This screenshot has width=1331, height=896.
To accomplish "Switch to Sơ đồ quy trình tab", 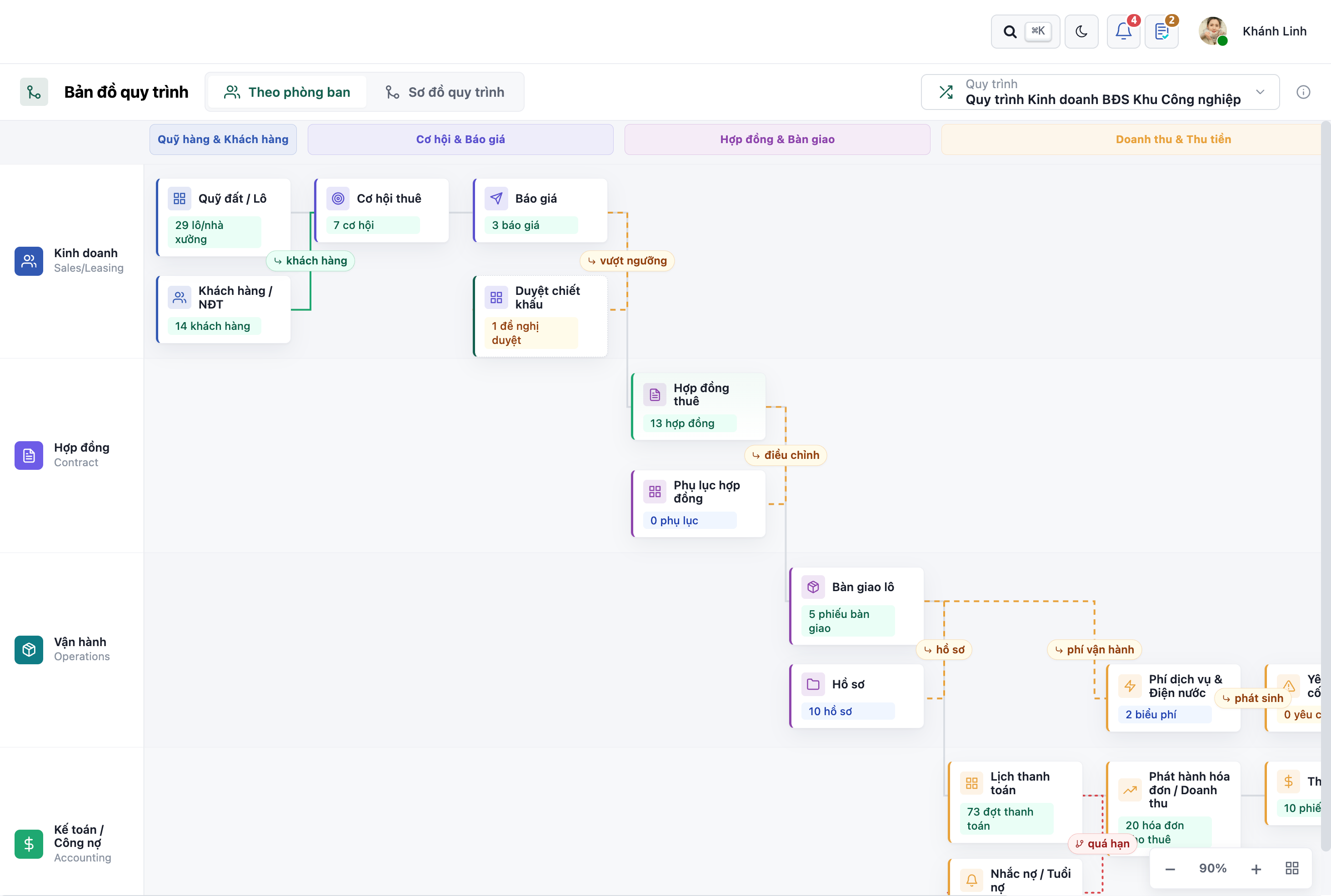I will coord(445,92).
